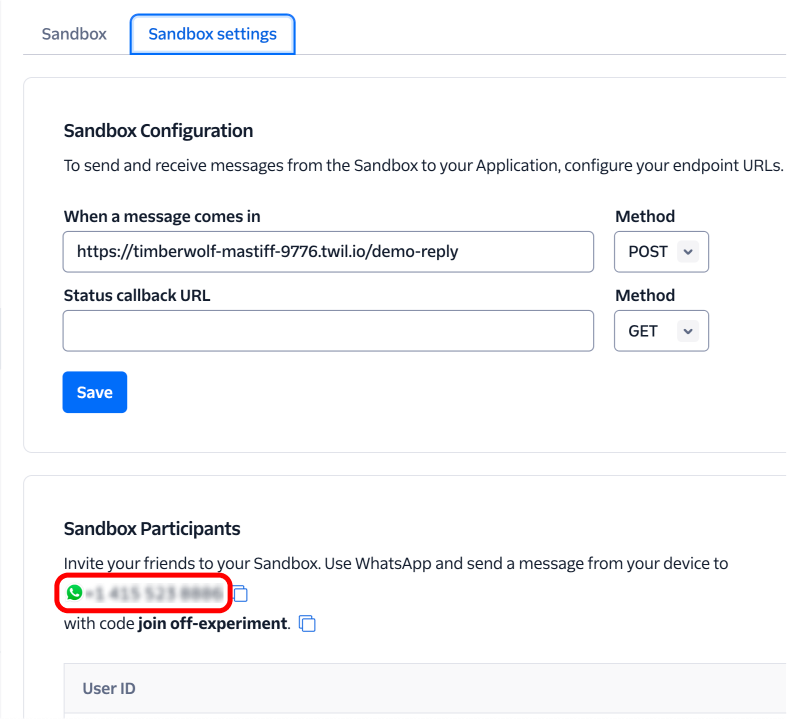Focus the incoming message URL field
The image size is (787, 719).
(x=328, y=252)
